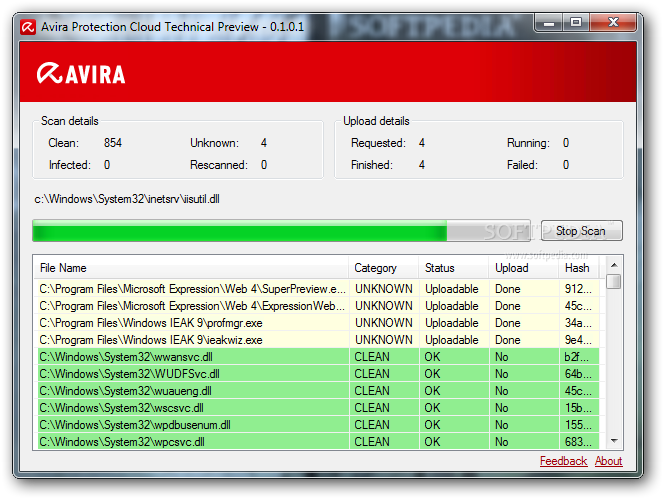Open the Feedback link
This screenshot has width=664, height=499.
[x=563, y=461]
